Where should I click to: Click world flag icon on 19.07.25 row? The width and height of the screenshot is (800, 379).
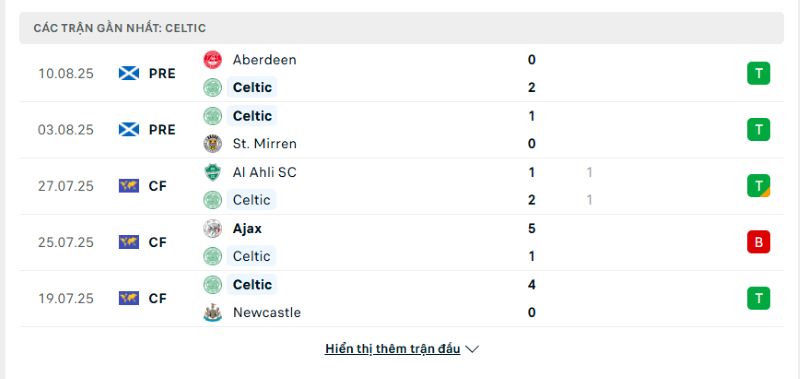(x=129, y=298)
